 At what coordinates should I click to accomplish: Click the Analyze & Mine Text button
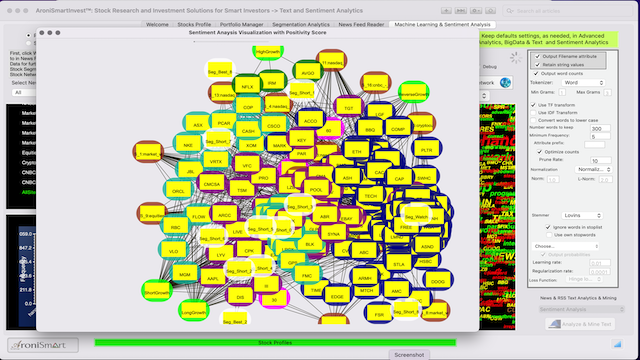(580, 324)
